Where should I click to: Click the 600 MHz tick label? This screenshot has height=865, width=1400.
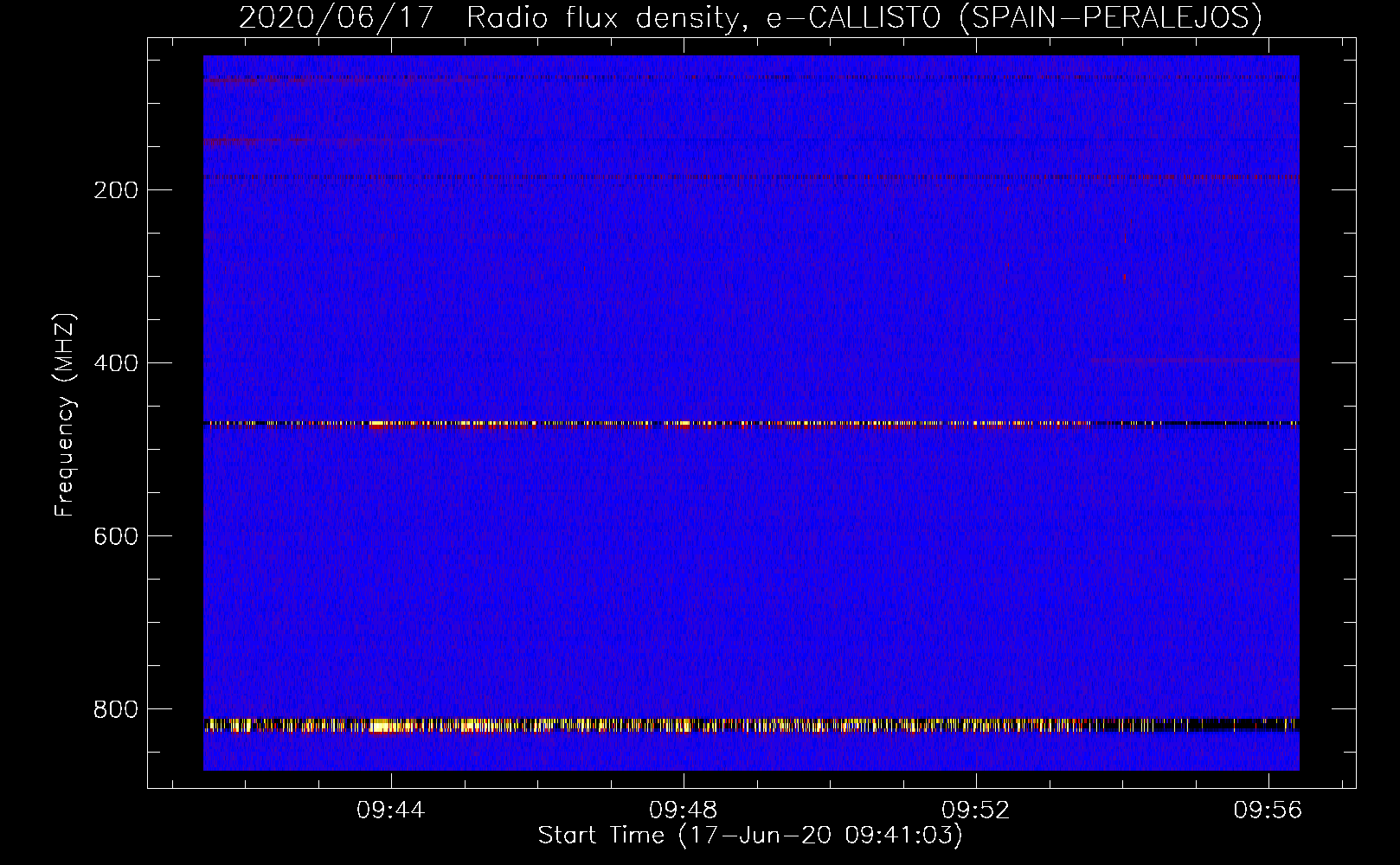coord(116,536)
